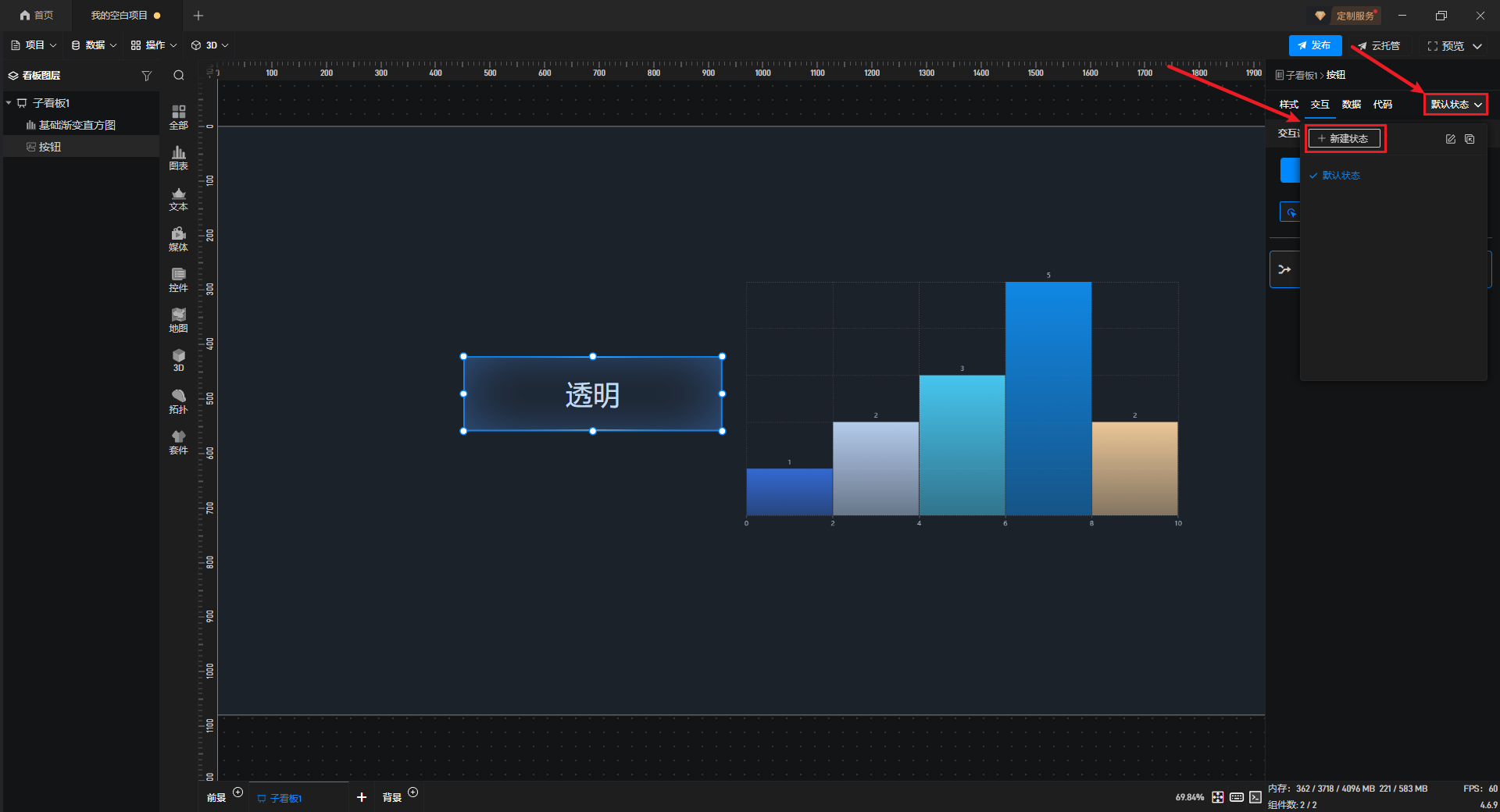Image resolution: width=1500 pixels, height=812 pixels.
Task: Click the 新建状态 new state button
Action: point(1344,139)
